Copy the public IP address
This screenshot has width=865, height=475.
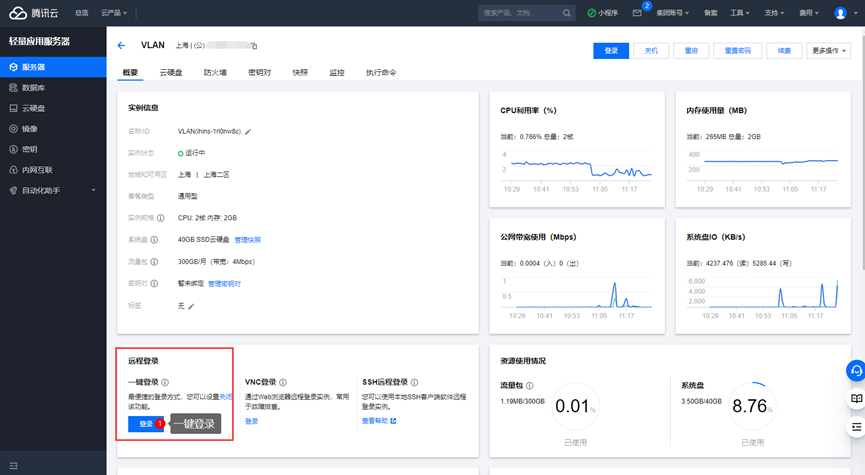254,46
